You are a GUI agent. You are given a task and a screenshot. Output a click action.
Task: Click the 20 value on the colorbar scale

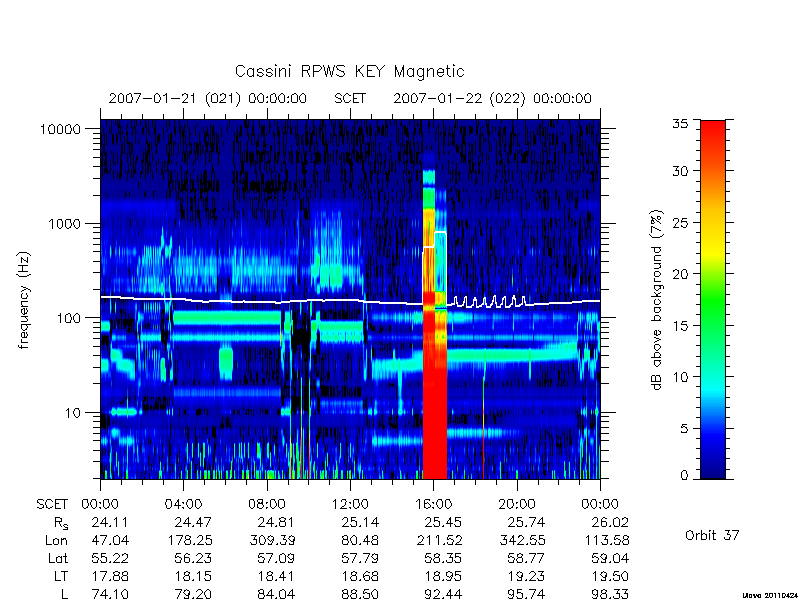[x=680, y=274]
